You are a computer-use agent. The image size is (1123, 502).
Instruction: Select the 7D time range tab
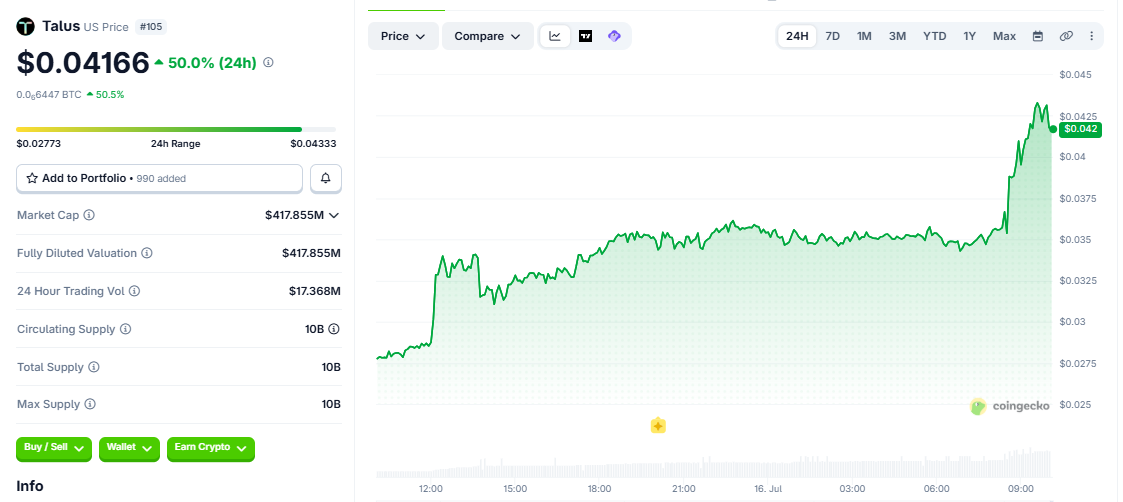pos(832,36)
